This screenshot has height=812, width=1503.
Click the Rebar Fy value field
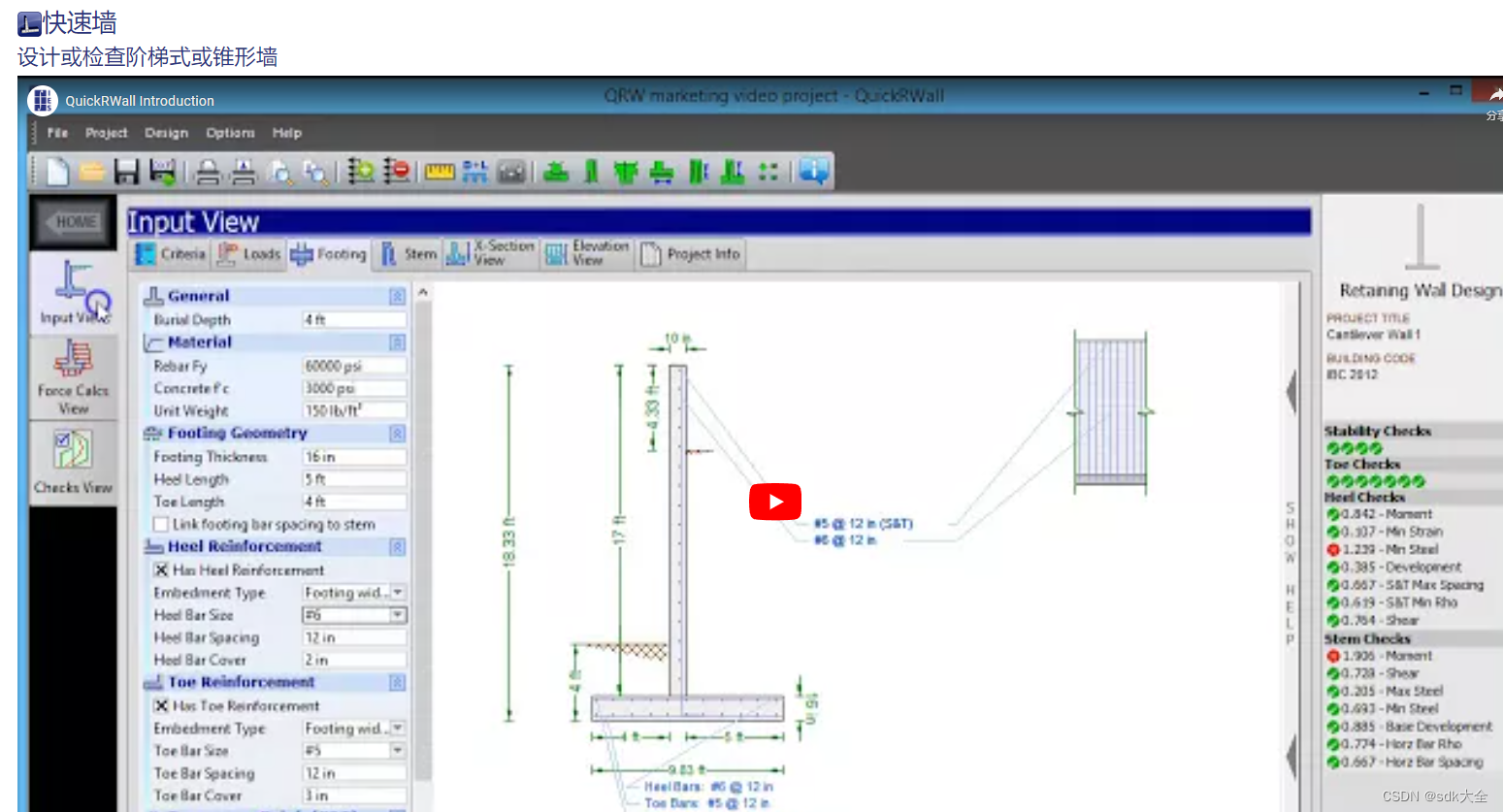(x=354, y=366)
